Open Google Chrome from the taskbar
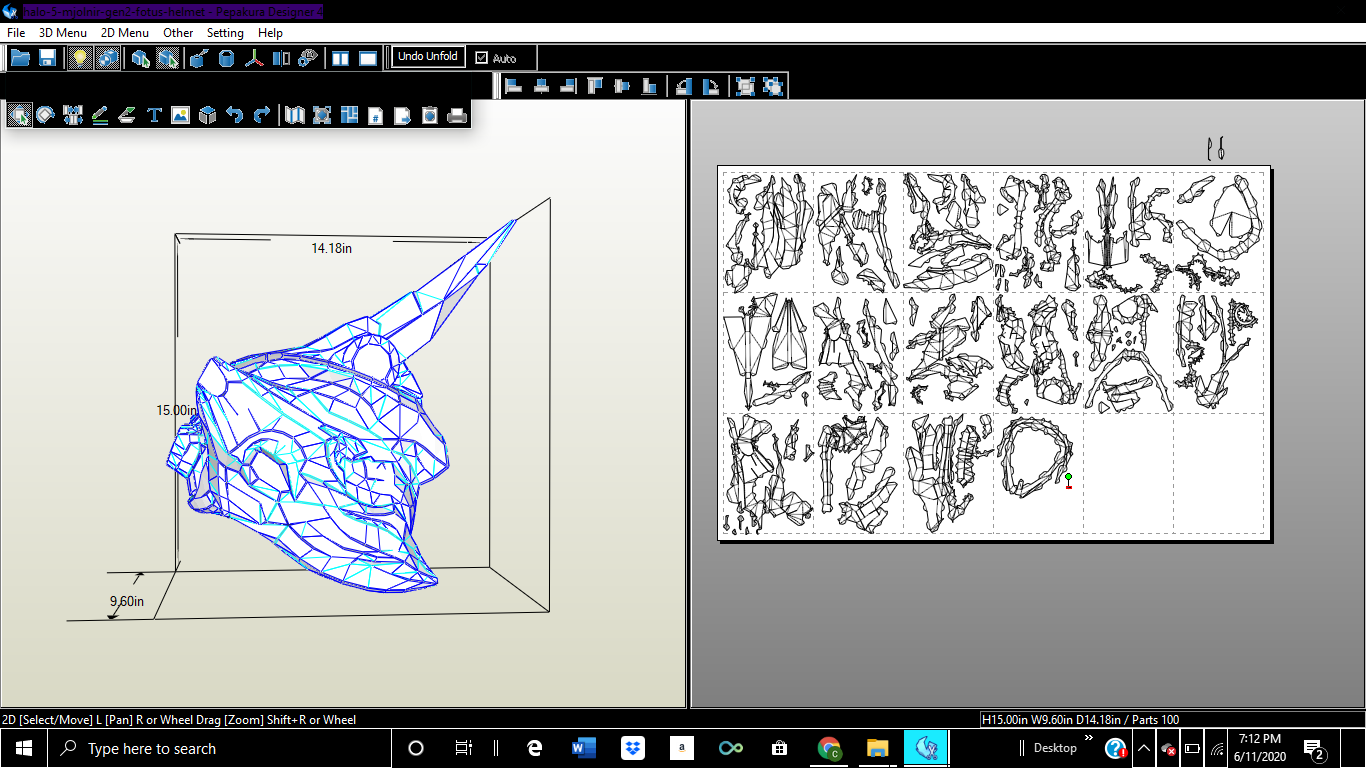Screen dimensions: 1366x768 828,748
